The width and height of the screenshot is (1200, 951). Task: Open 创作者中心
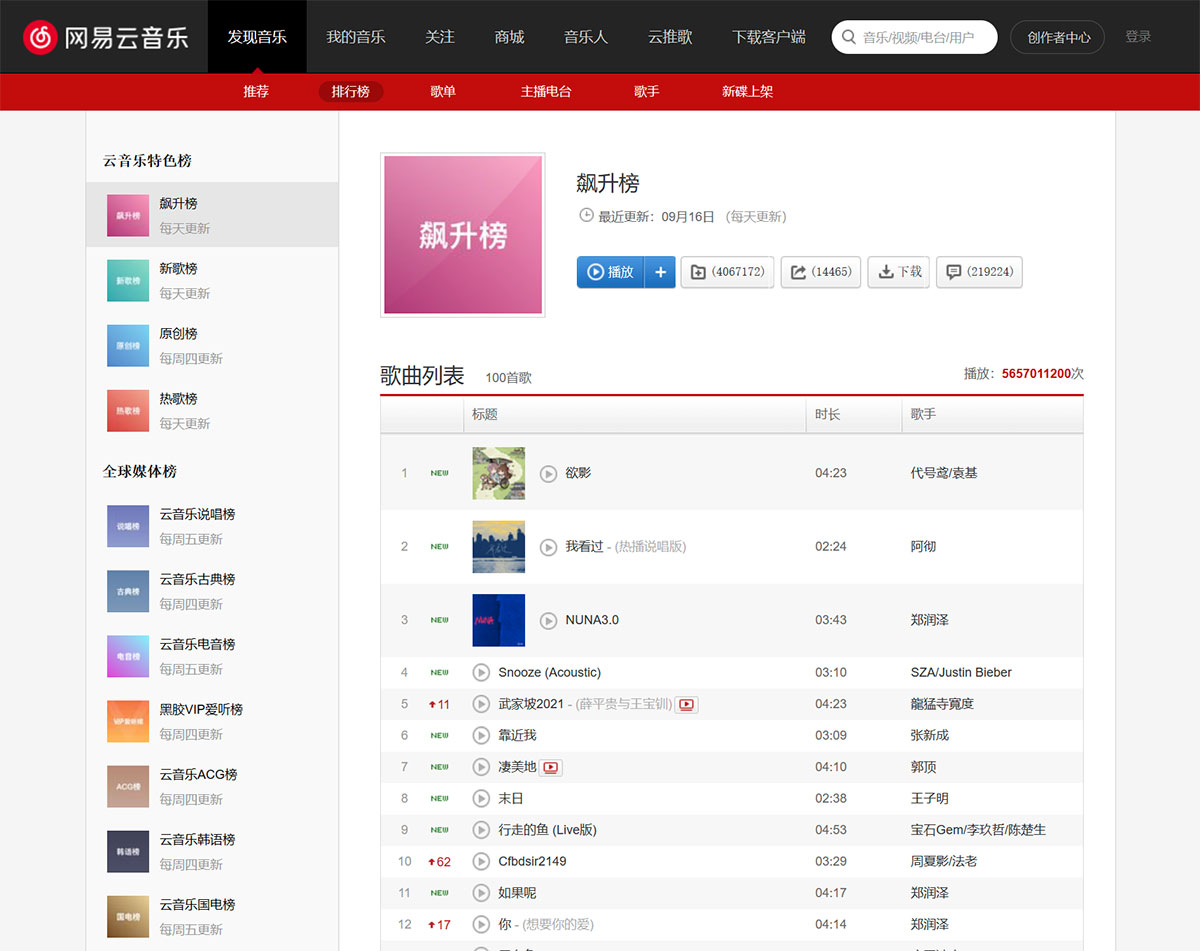[1057, 36]
